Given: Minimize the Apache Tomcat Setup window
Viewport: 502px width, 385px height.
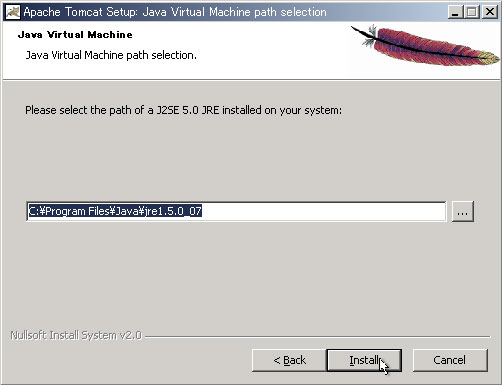Looking at the screenshot, I should pyautogui.click(x=455, y=12).
